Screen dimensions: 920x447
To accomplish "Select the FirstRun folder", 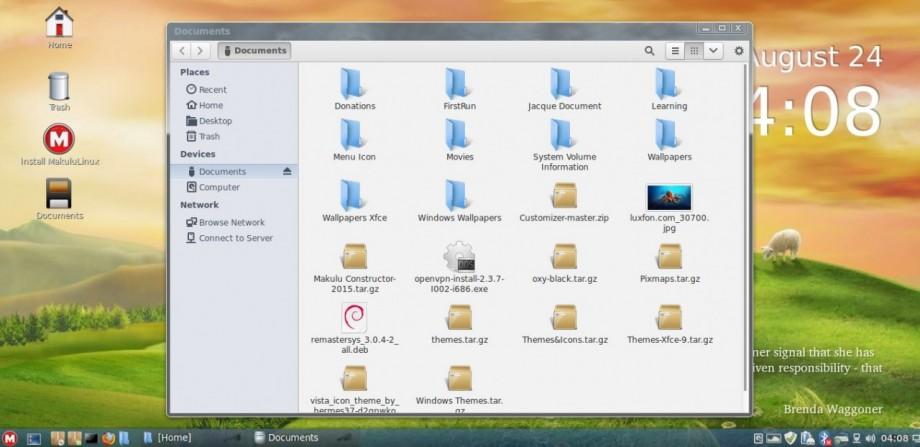I will (459, 89).
